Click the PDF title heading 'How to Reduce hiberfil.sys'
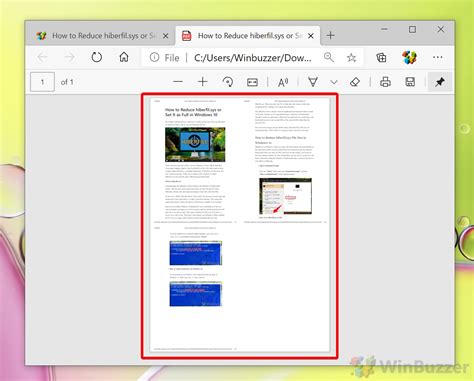Viewport: 474px width, 381px height. pyautogui.click(x=193, y=112)
